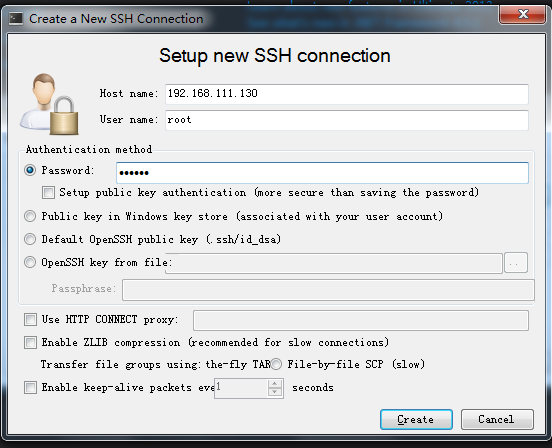
Task: Click the user with padlock icon
Action: point(49,104)
